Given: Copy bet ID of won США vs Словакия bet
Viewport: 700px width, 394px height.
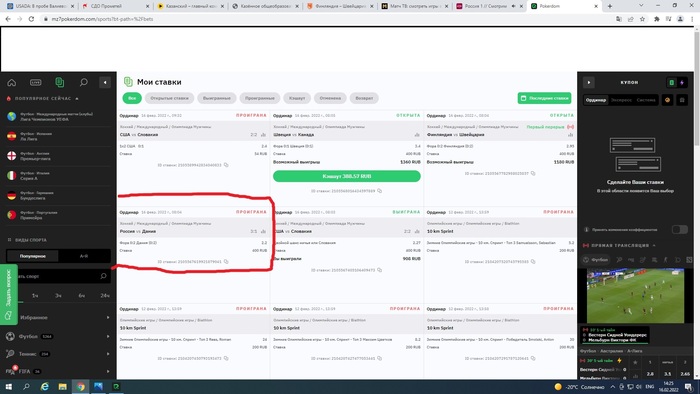Looking at the screenshot, I should pyautogui.click(x=379, y=270).
